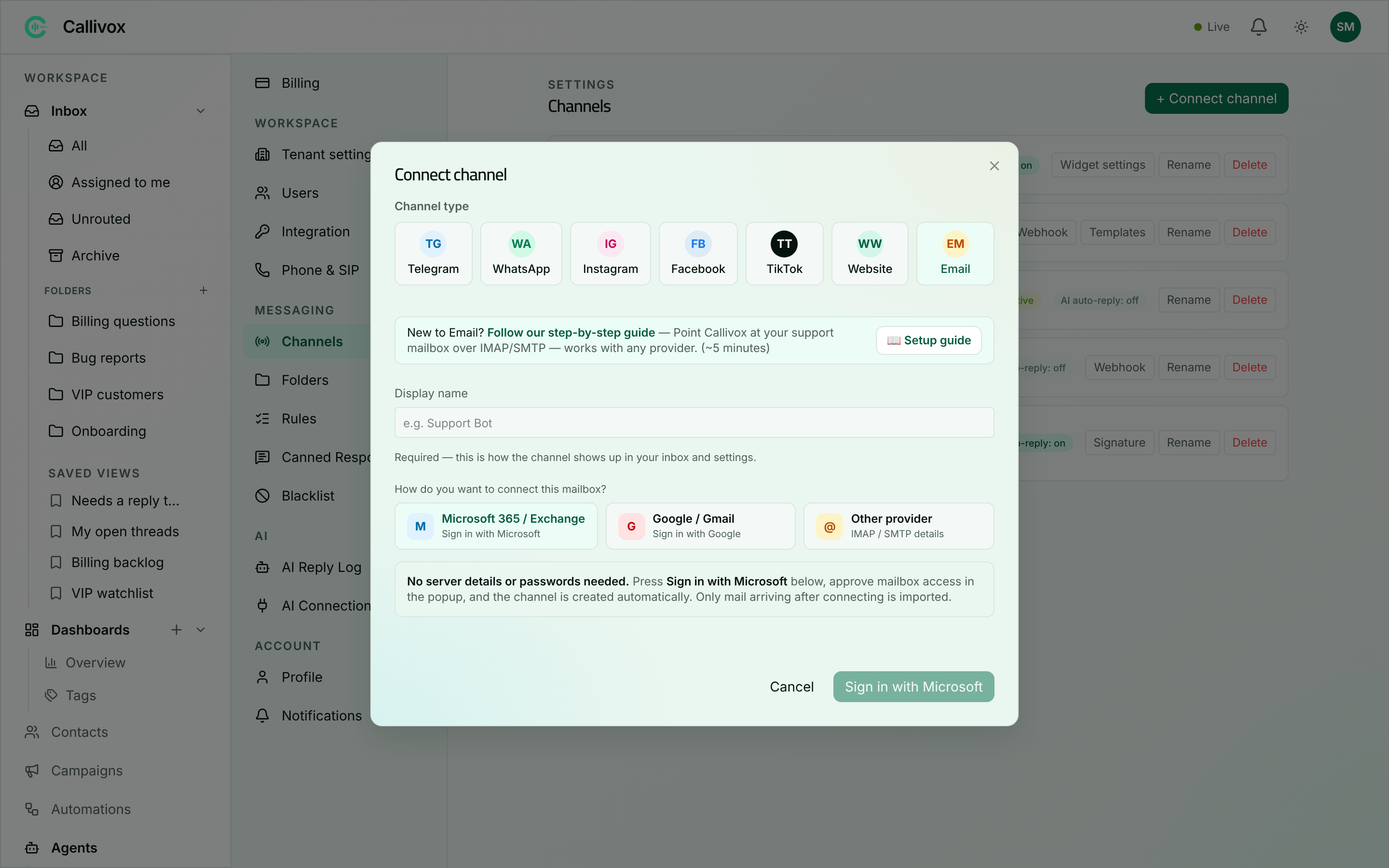Rename the channel with Templates button
This screenshot has width=1389, height=868.
click(x=1189, y=232)
